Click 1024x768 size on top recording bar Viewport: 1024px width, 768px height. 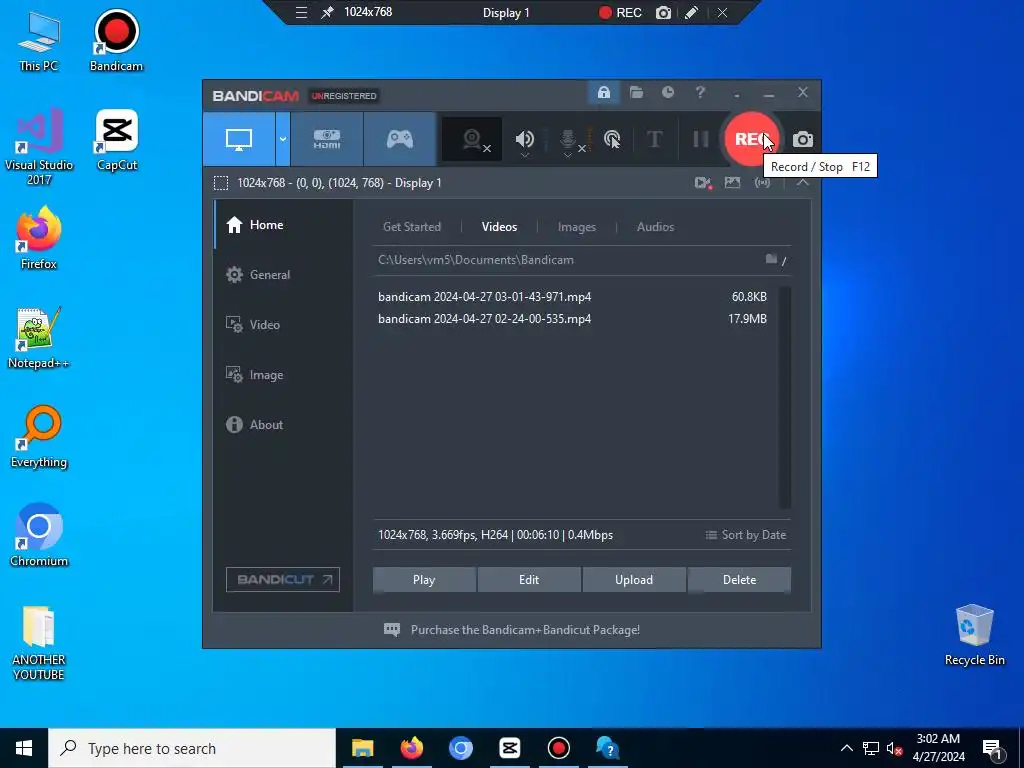(x=368, y=12)
